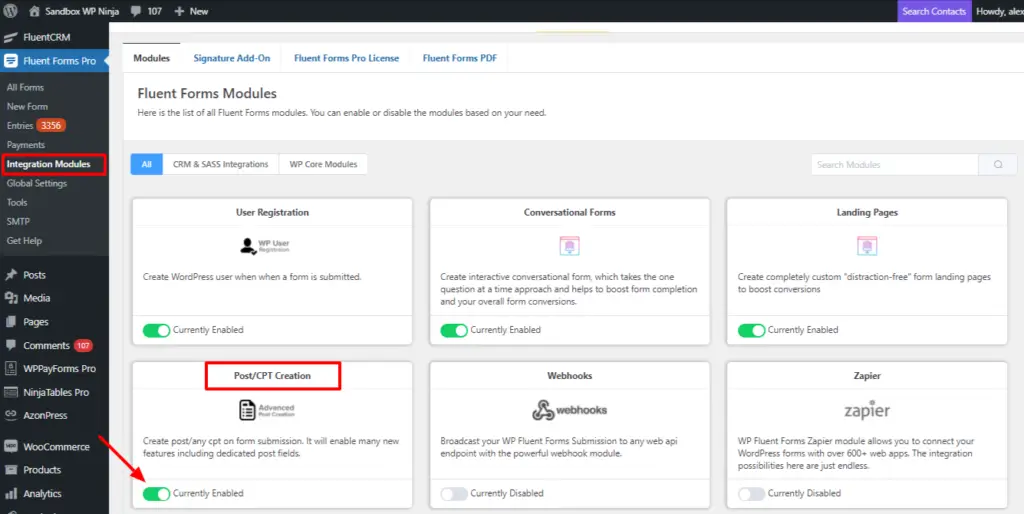Click into the Search Modules field
This screenshot has height=514, width=1024.
[x=895, y=165]
